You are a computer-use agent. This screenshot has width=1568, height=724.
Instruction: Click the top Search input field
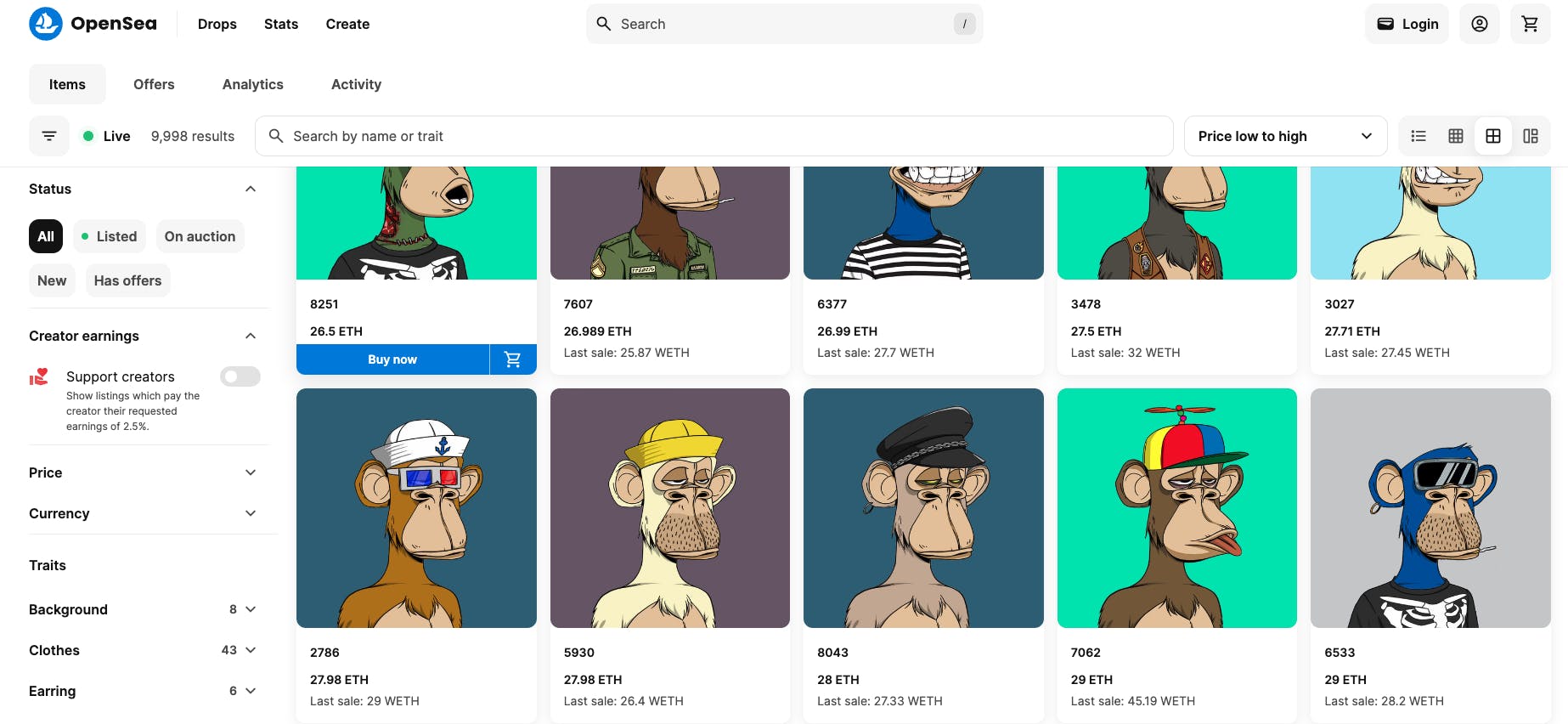tap(785, 24)
